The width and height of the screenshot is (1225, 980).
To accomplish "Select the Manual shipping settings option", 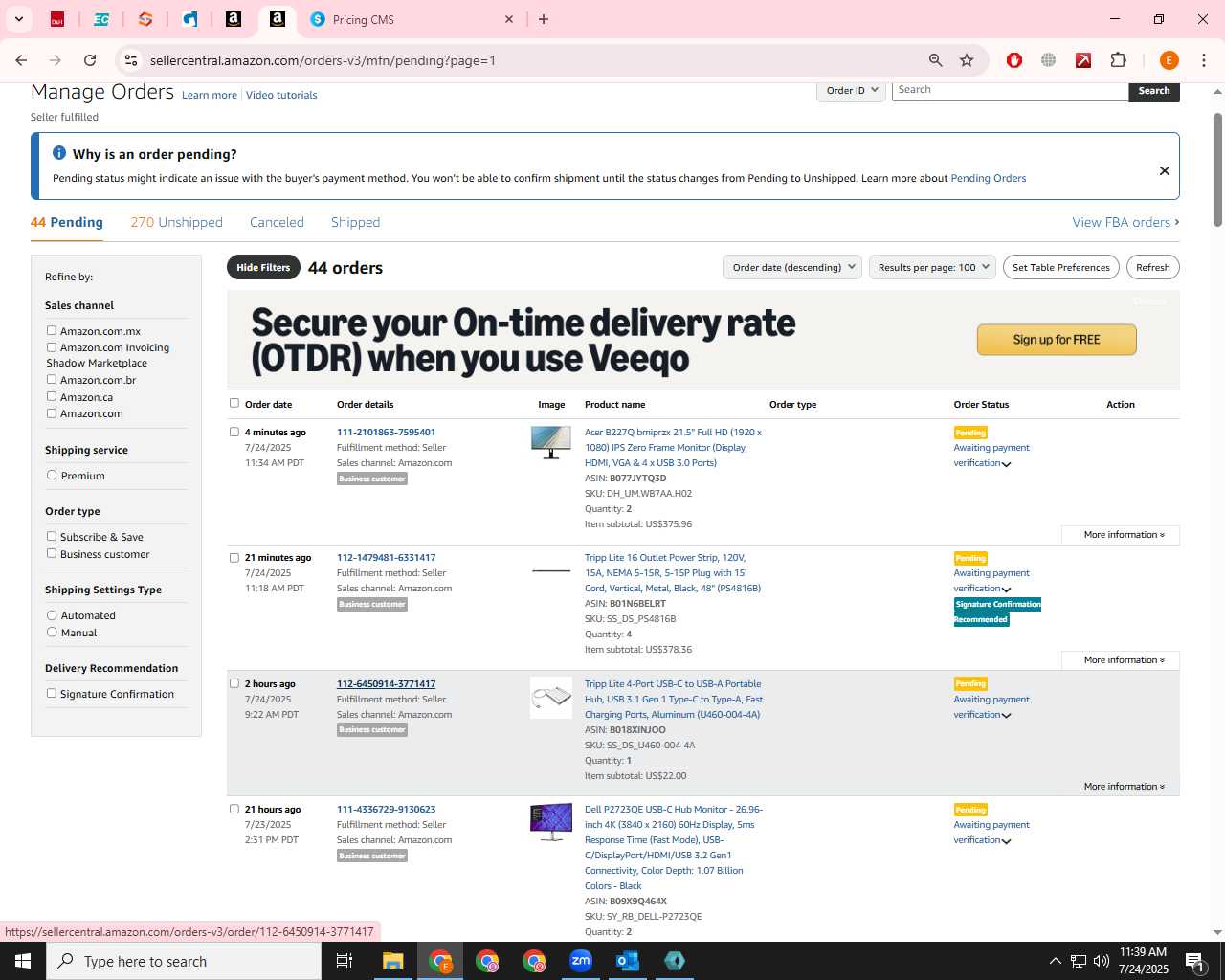I will (52, 632).
